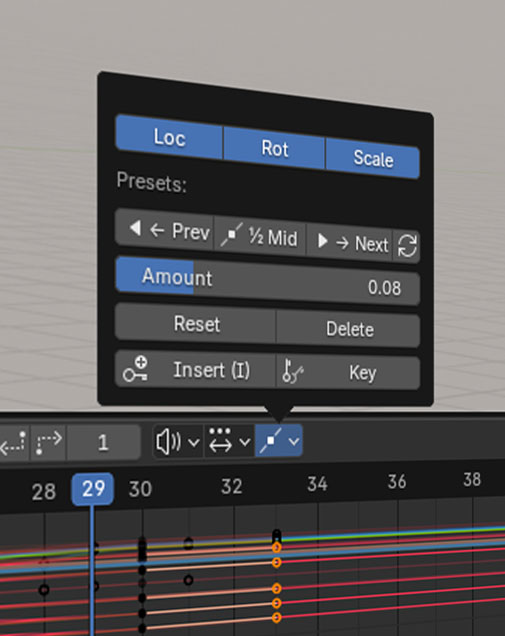This screenshot has width=505, height=636.
Task: Click the playback sync arrows with dots icon
Action: [221, 440]
